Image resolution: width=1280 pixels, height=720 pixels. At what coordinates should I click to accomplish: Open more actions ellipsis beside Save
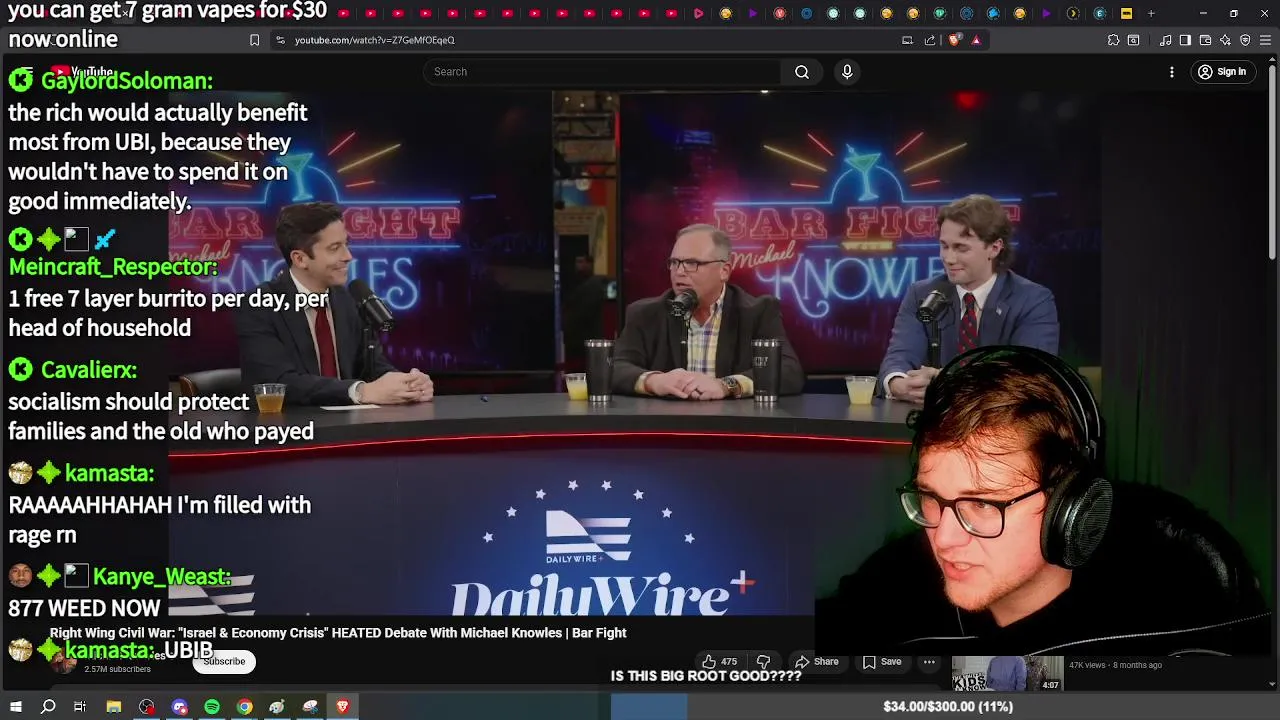pos(929,662)
